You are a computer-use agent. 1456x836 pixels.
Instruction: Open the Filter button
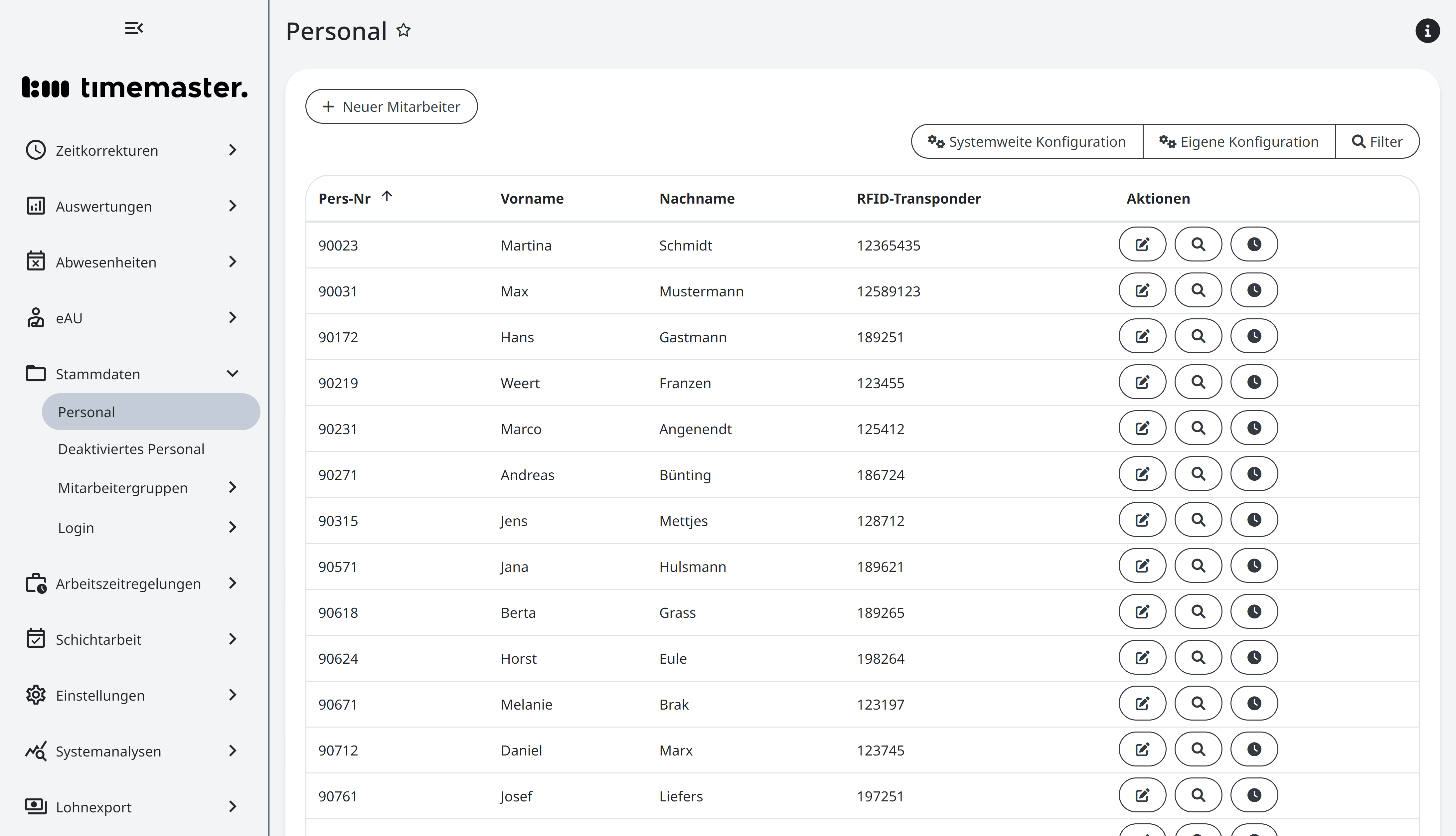click(x=1377, y=142)
